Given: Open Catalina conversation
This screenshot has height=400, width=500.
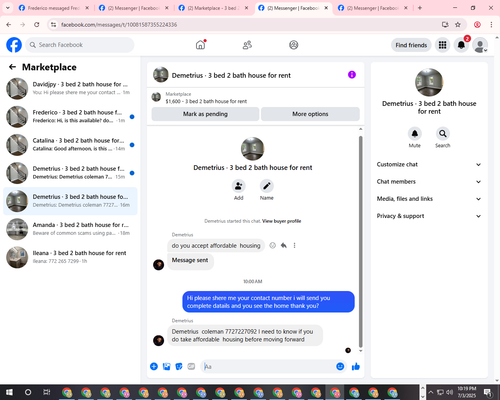Looking at the screenshot, I should click(x=70, y=144).
